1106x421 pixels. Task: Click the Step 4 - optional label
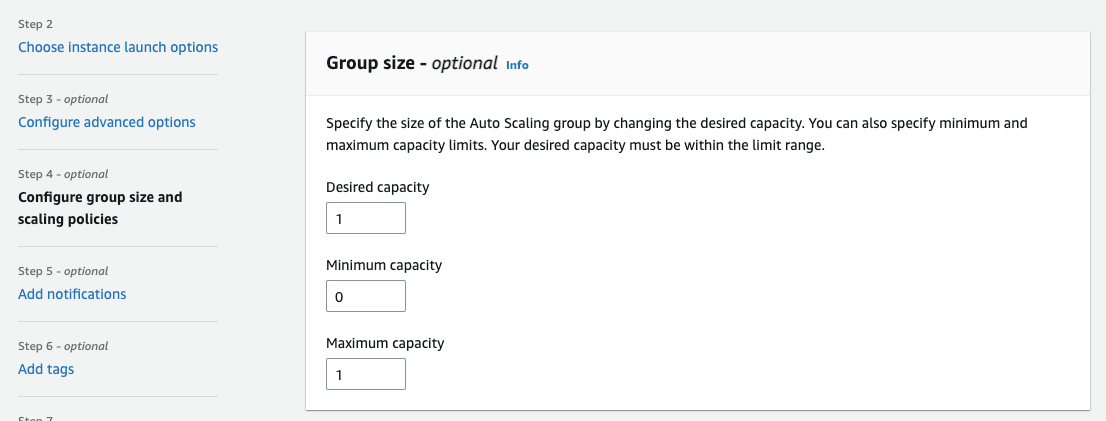pyautogui.click(x=63, y=174)
